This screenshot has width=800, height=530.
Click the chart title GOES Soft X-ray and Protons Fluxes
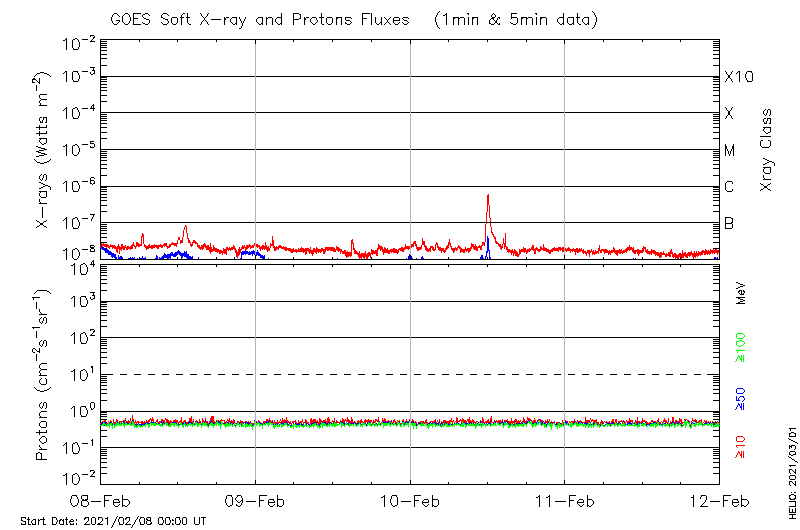coord(352,19)
